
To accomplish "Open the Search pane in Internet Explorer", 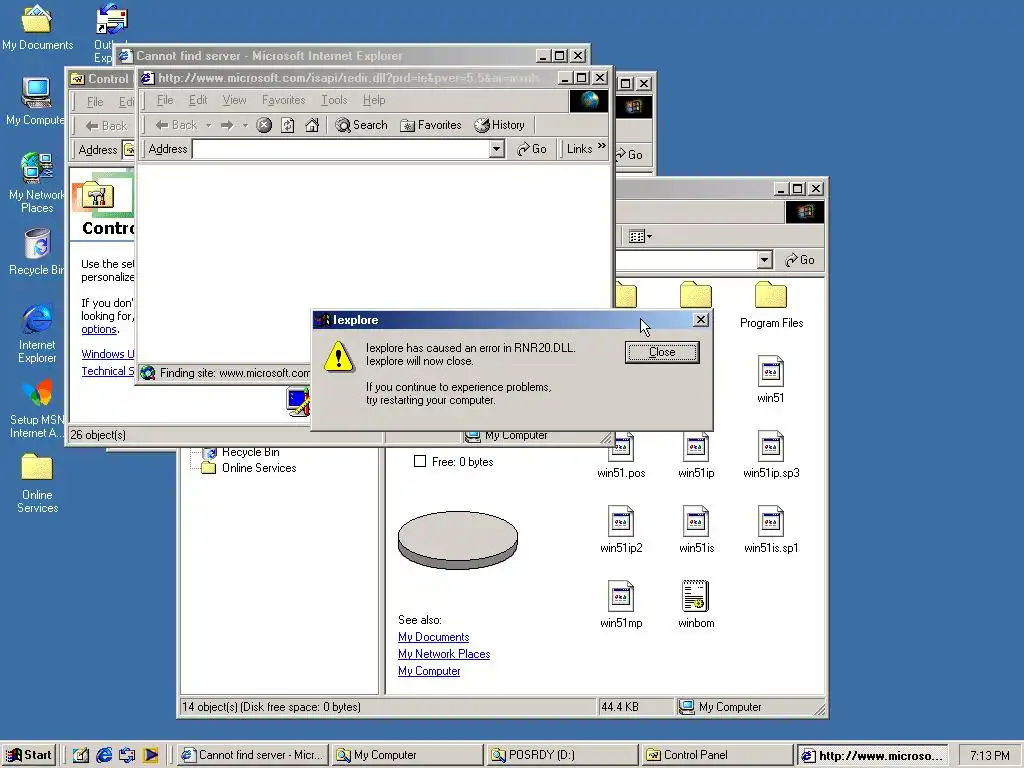I will pos(361,125).
